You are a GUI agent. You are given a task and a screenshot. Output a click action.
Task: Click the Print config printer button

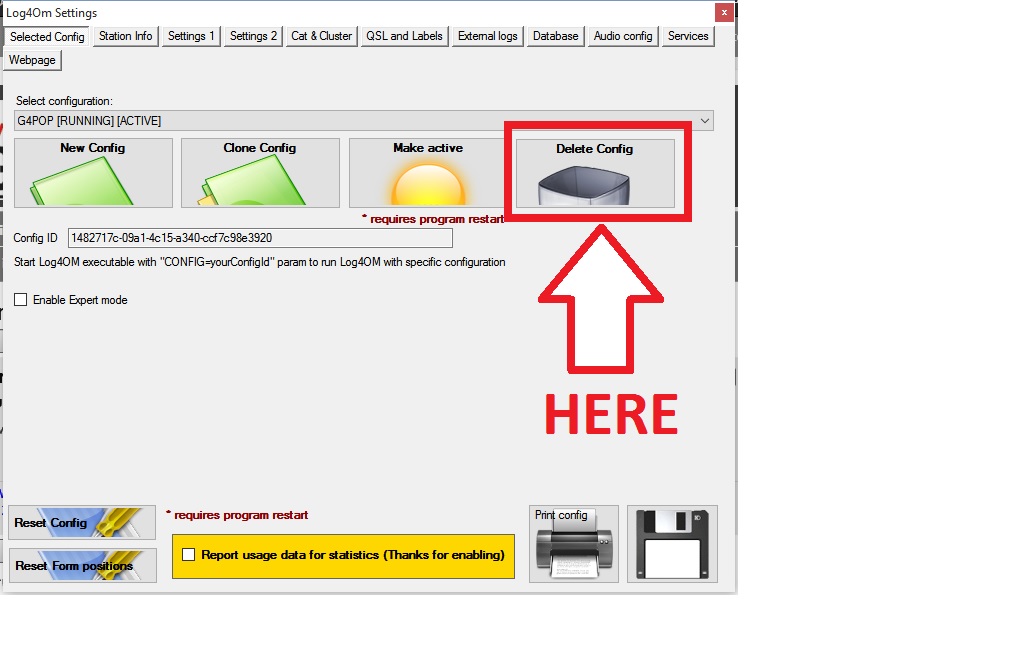pyautogui.click(x=574, y=544)
